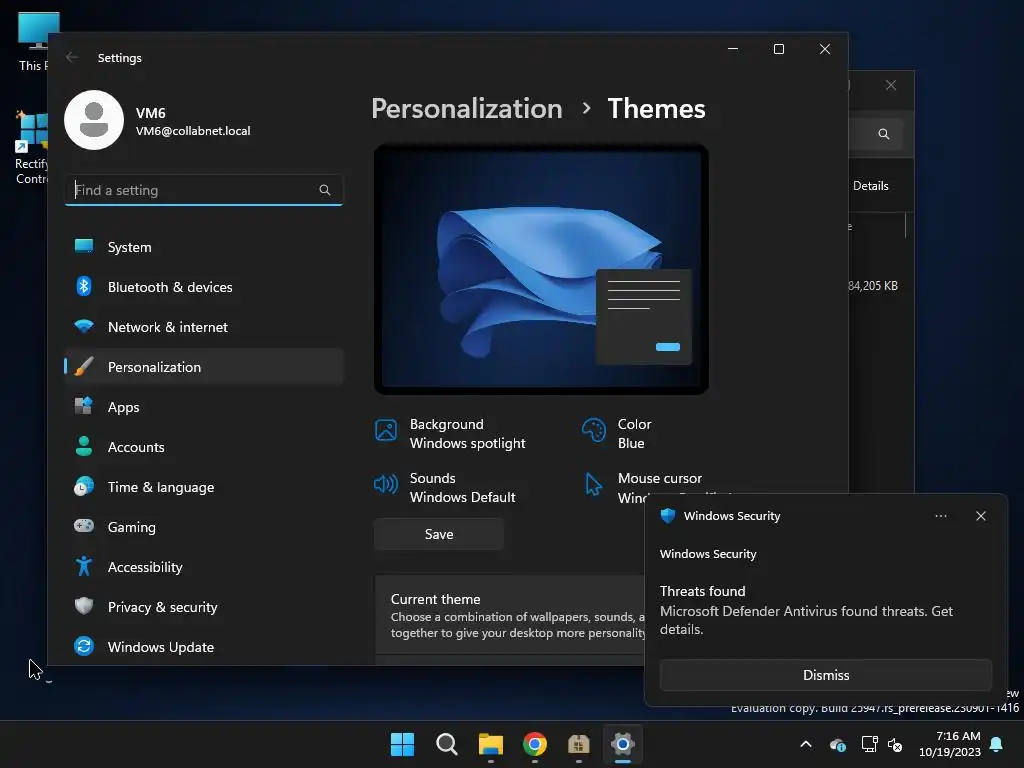
Task: Click the Find a setting search box
Action: click(204, 190)
